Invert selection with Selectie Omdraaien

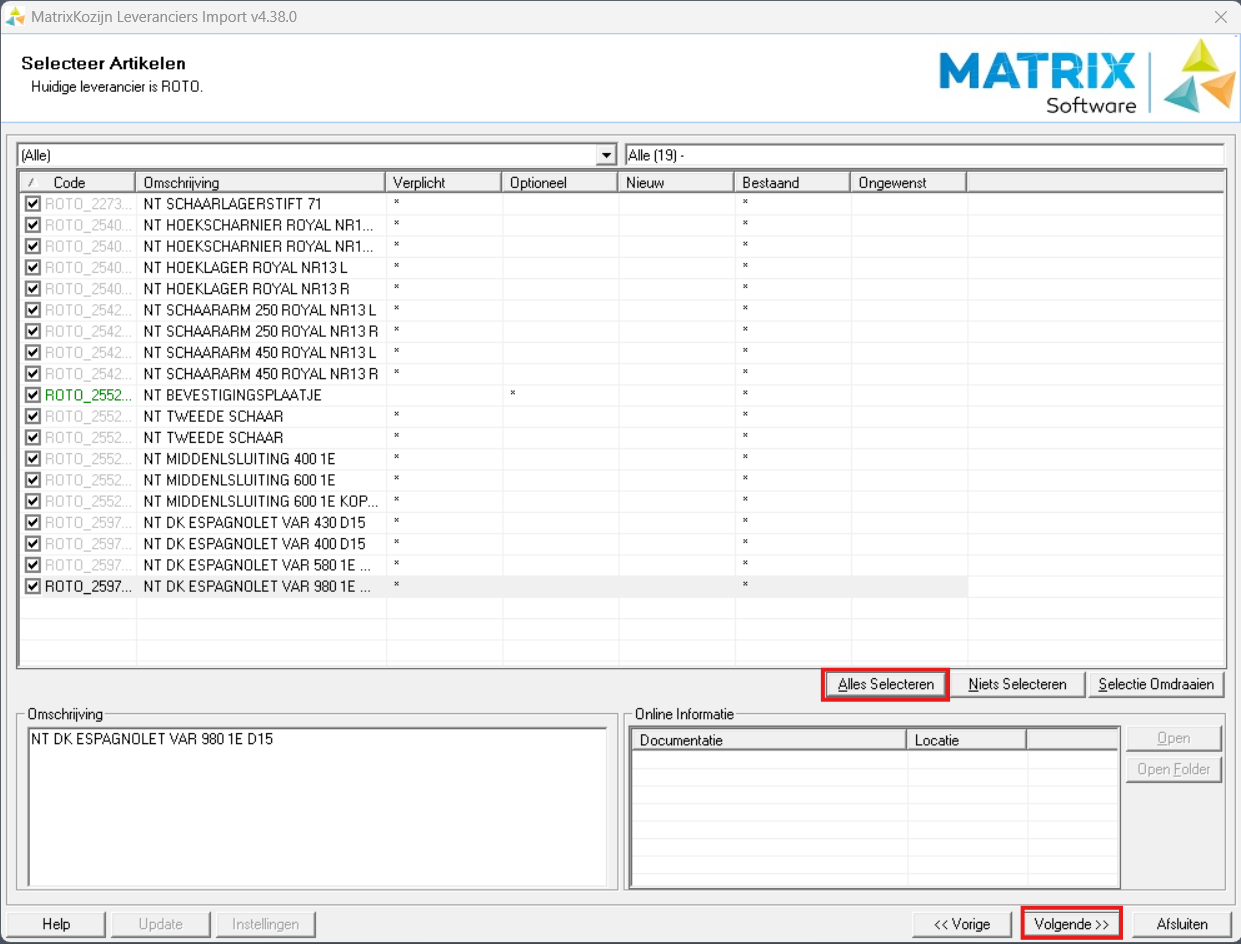coord(1156,685)
